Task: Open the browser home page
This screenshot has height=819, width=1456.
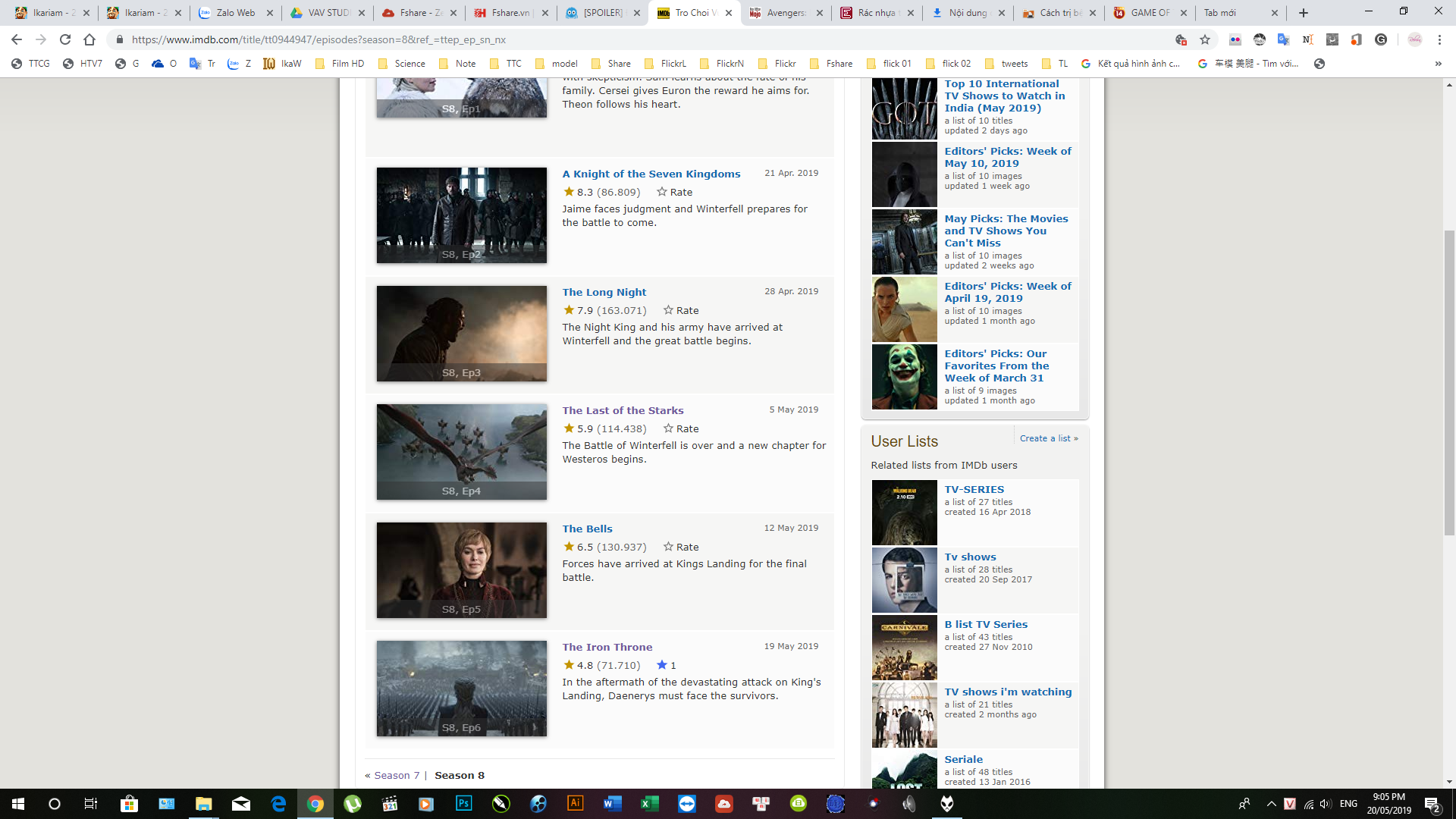Action: (89, 39)
